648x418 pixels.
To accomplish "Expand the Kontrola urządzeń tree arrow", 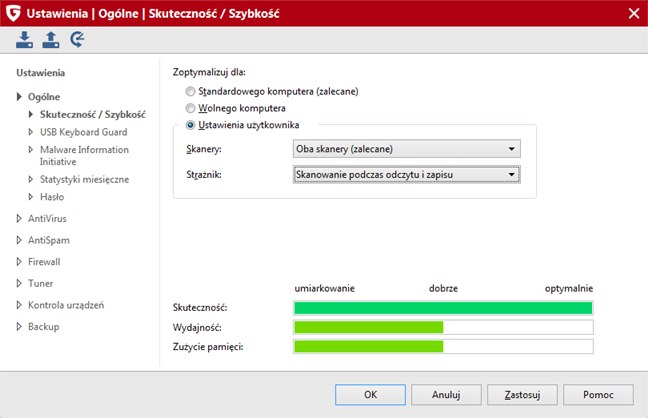I will [x=19, y=305].
